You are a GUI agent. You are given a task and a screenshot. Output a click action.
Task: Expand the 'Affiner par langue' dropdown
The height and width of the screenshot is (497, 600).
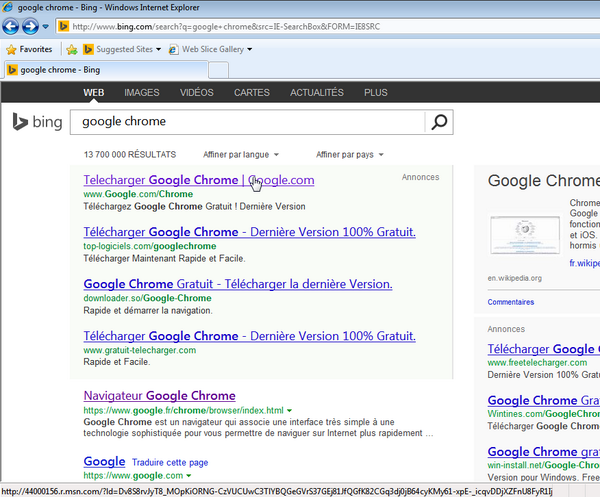241,155
